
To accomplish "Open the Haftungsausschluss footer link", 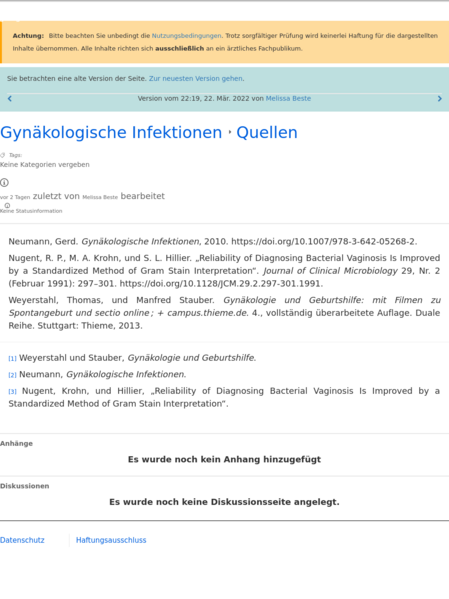I will click(x=111, y=540).
